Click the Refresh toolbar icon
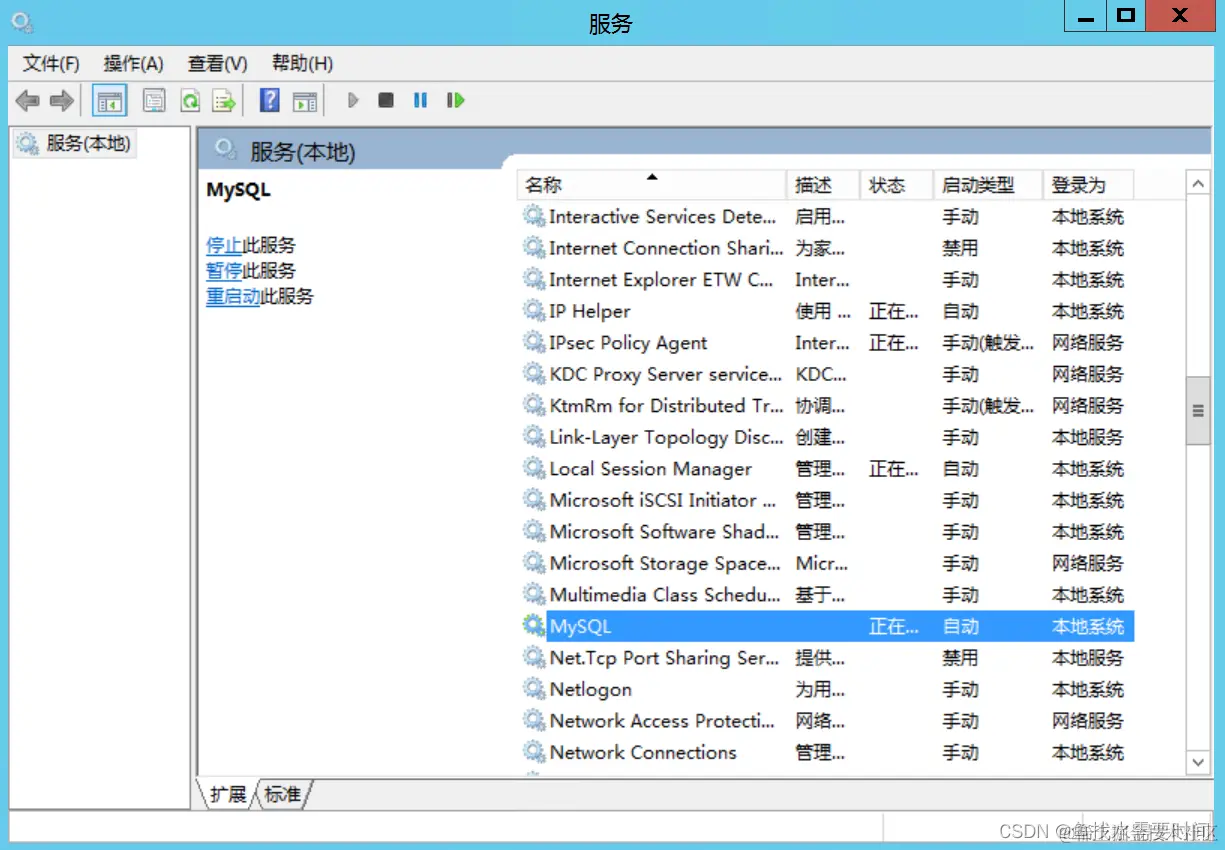The width and height of the screenshot is (1225, 850). pos(190,100)
